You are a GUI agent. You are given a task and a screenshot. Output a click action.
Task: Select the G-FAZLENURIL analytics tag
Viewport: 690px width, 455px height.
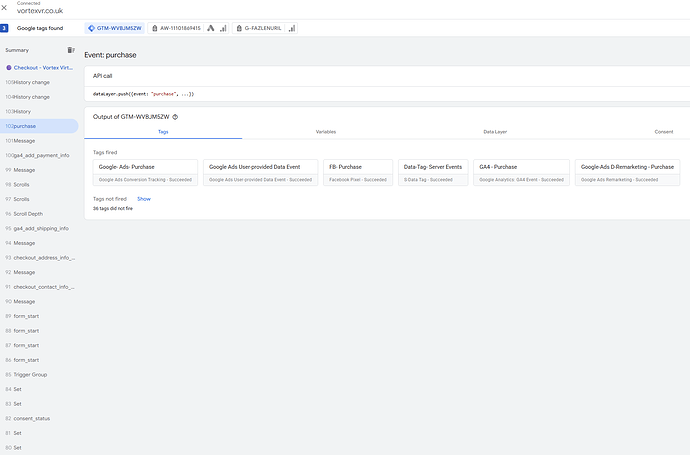[264, 28]
